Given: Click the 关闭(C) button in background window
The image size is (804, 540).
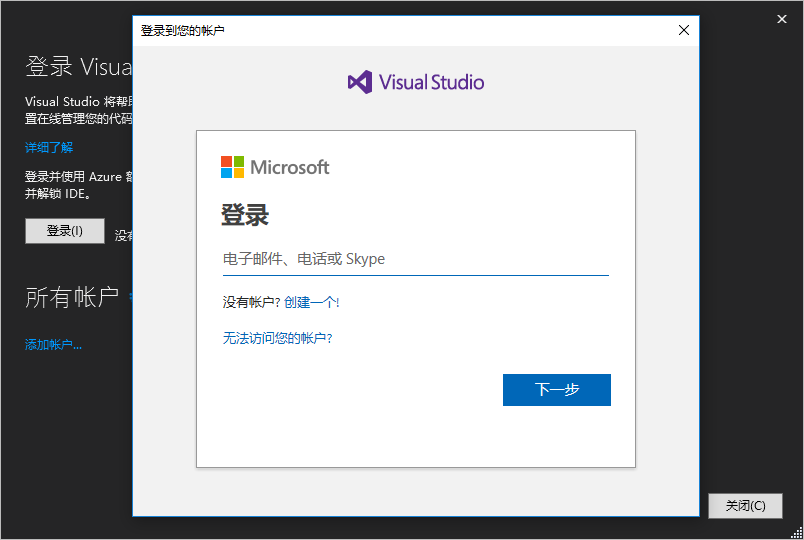Looking at the screenshot, I should click(x=745, y=506).
